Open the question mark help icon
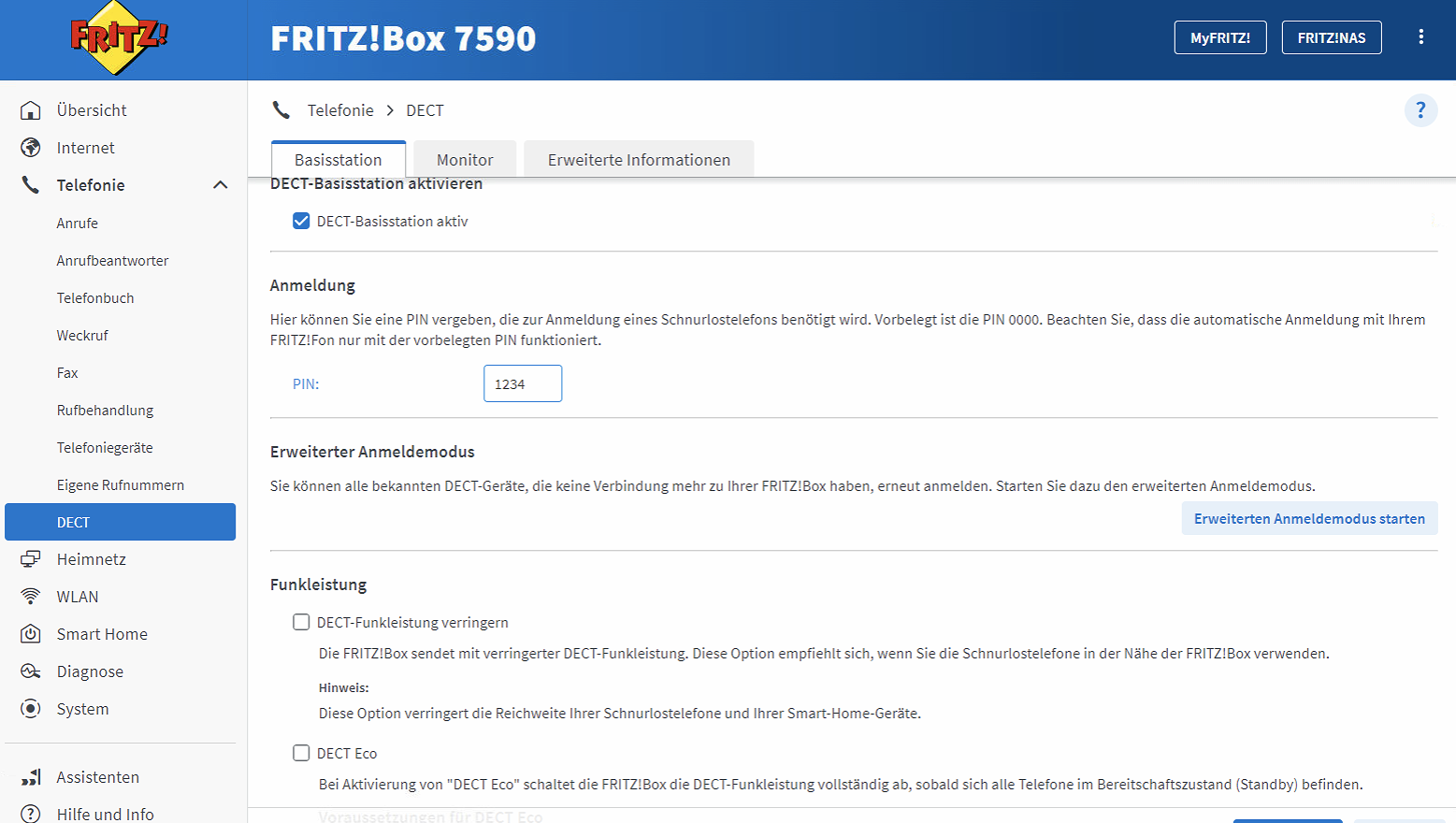Image resolution: width=1456 pixels, height=823 pixels. pos(1420,110)
